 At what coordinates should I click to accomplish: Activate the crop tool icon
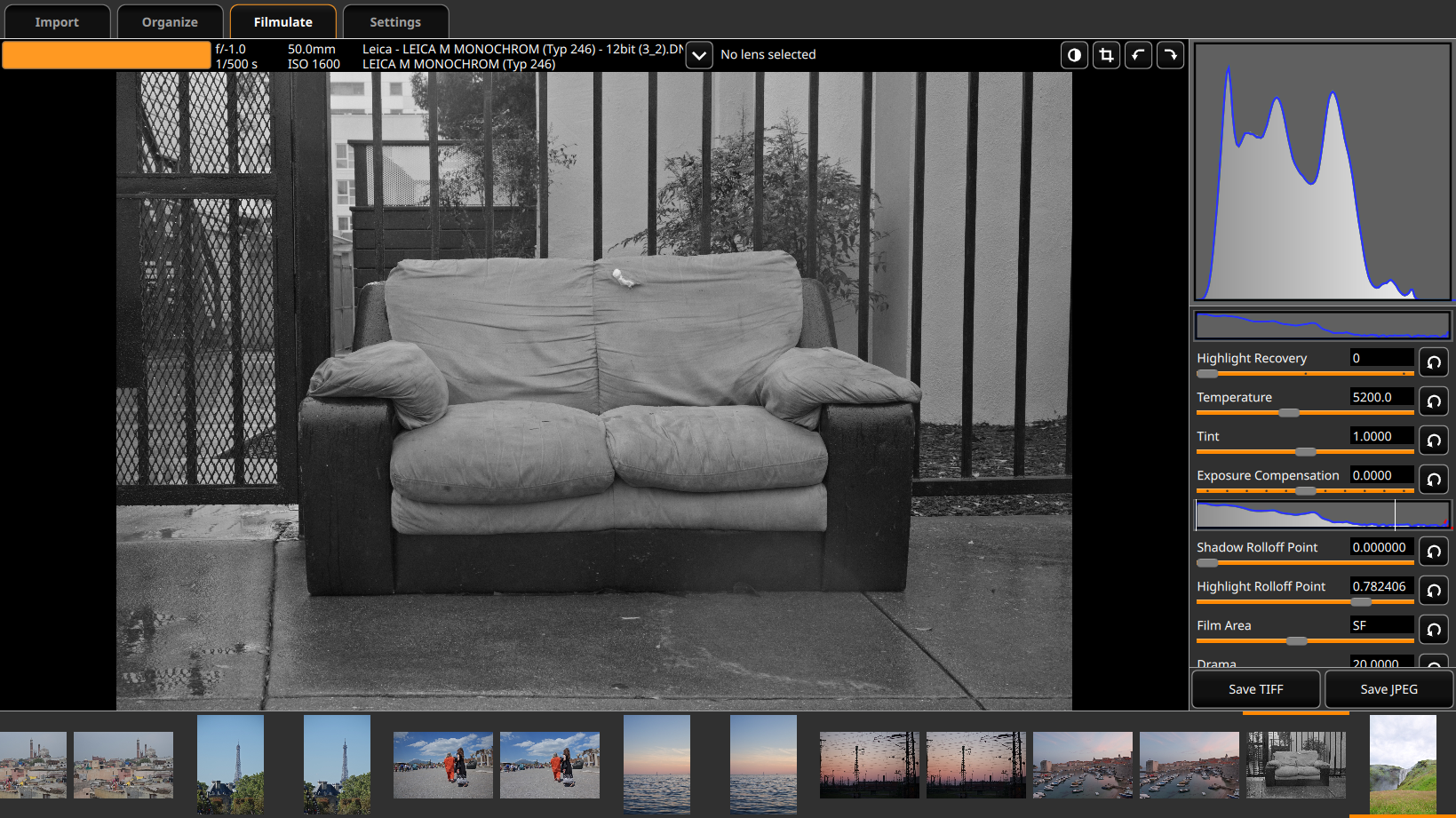click(1106, 55)
